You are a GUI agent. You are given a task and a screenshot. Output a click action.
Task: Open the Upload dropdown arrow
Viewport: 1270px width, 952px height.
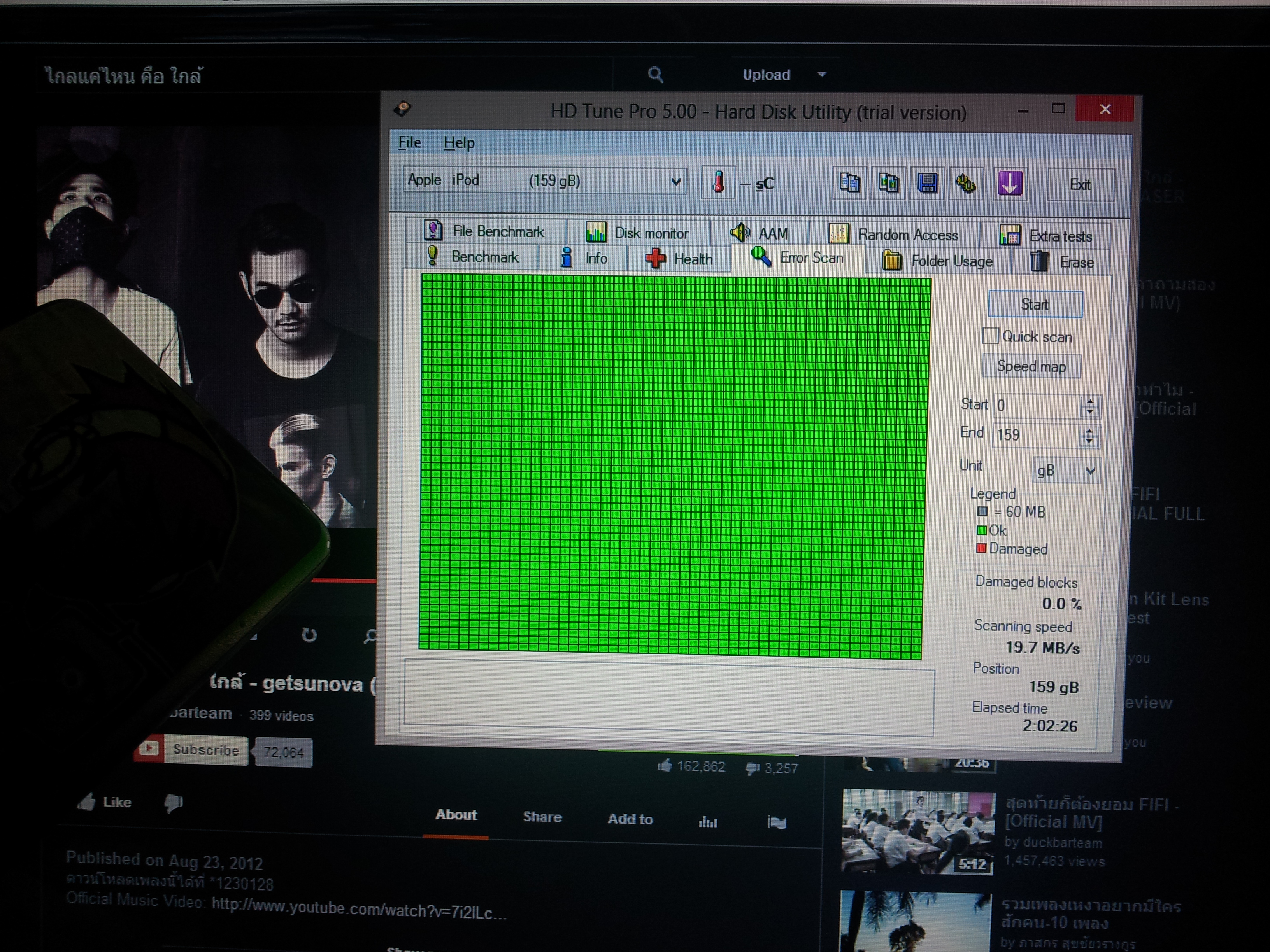pos(822,75)
